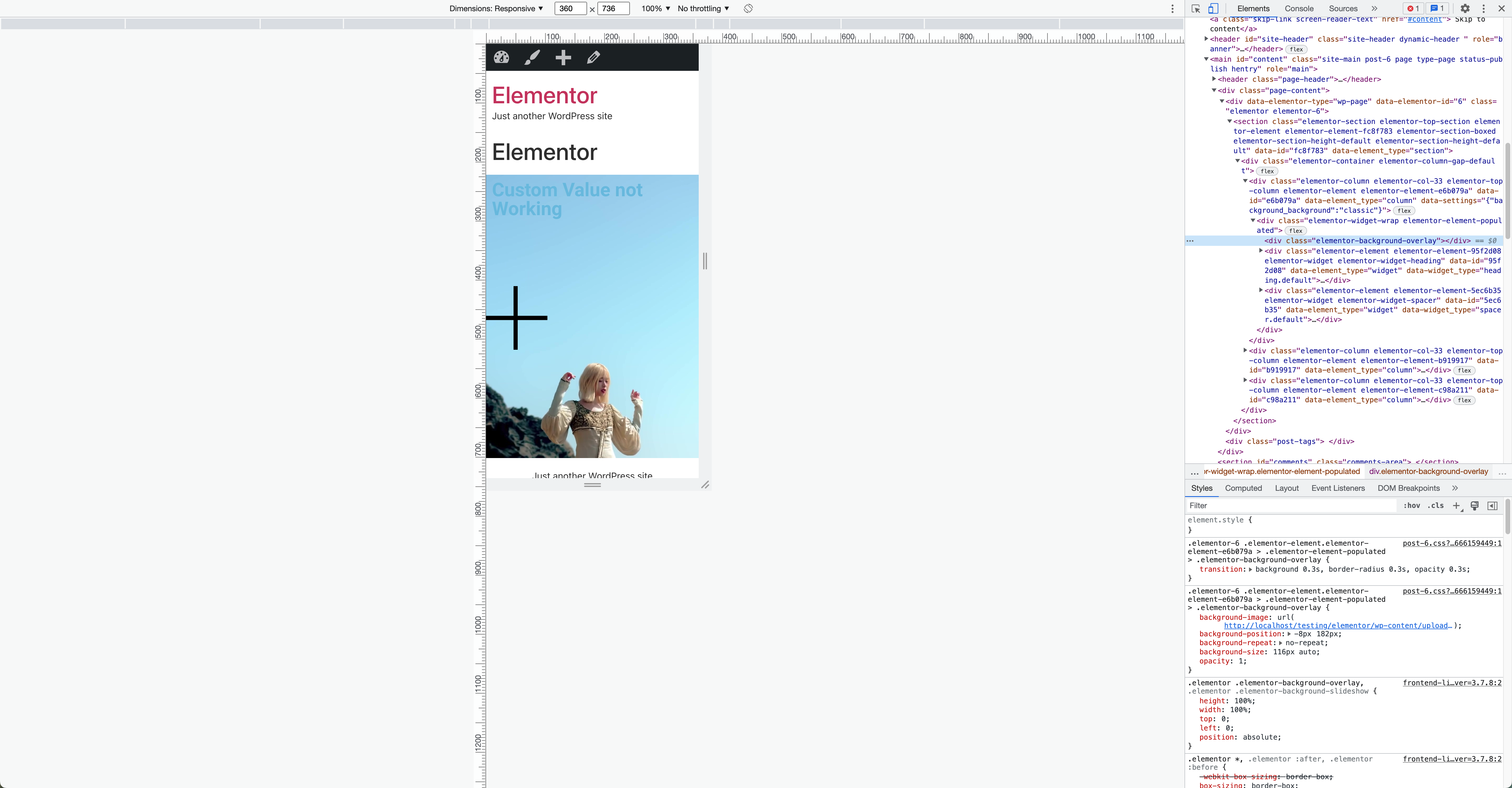The height and width of the screenshot is (788, 1512).
Task: Click the pink Elementor site title link
Action: click(x=544, y=95)
